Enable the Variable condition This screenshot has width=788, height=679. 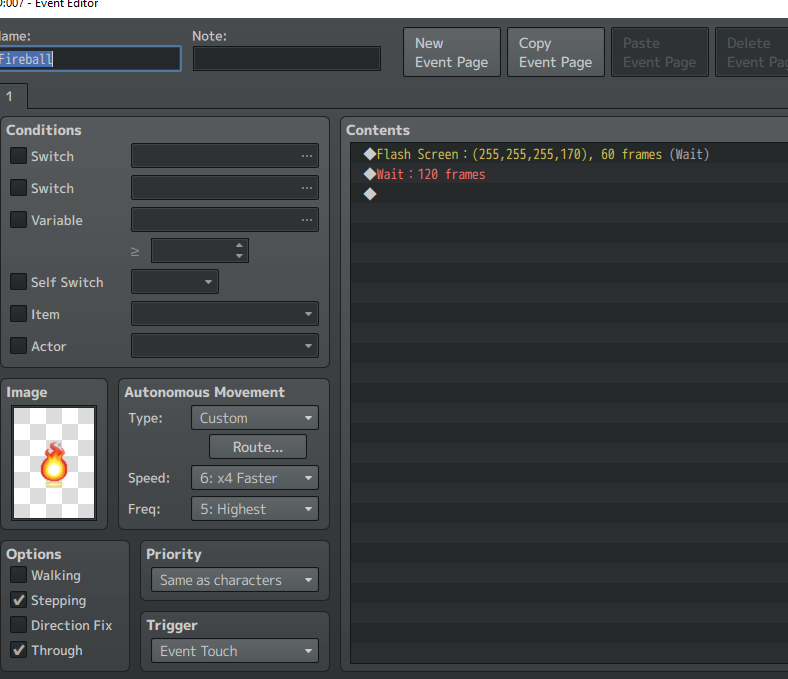[x=19, y=220]
